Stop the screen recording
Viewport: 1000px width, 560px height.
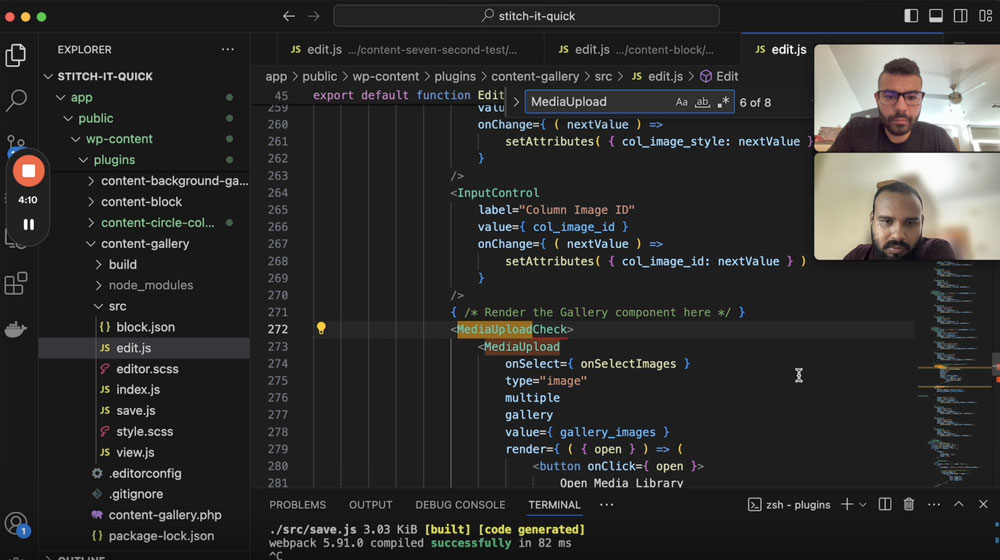click(28, 171)
